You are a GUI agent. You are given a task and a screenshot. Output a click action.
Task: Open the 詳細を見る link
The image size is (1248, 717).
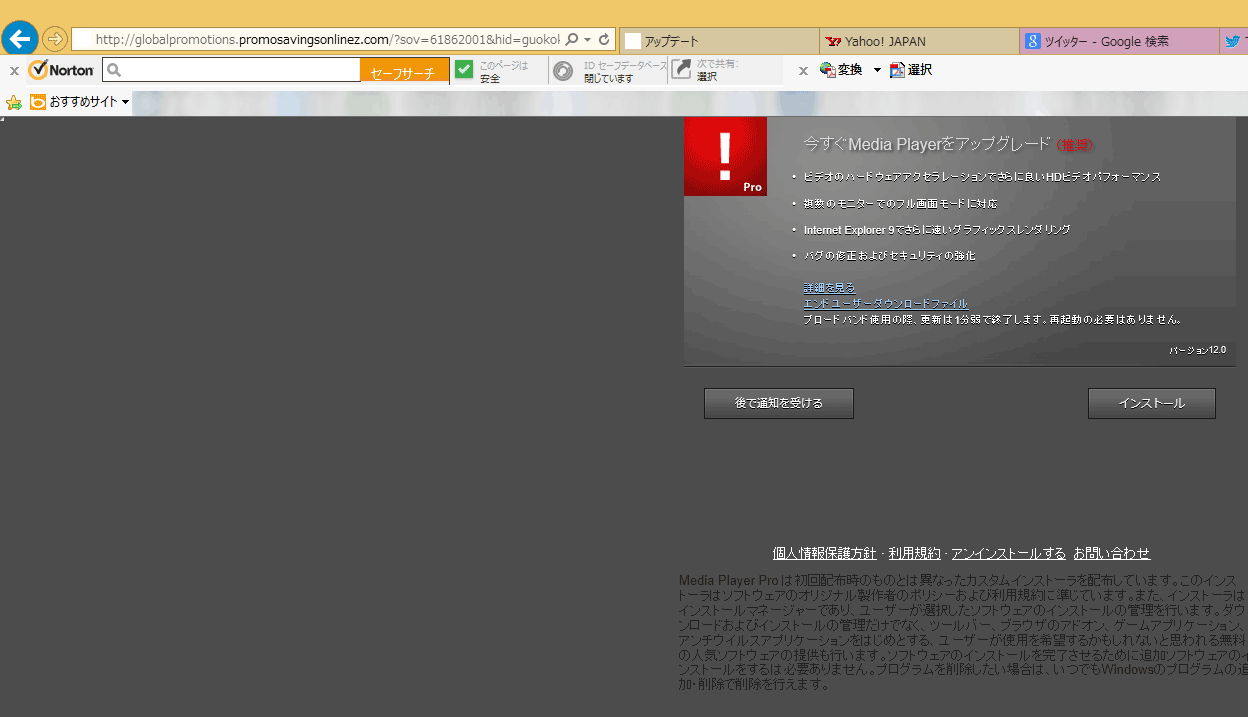(829, 288)
